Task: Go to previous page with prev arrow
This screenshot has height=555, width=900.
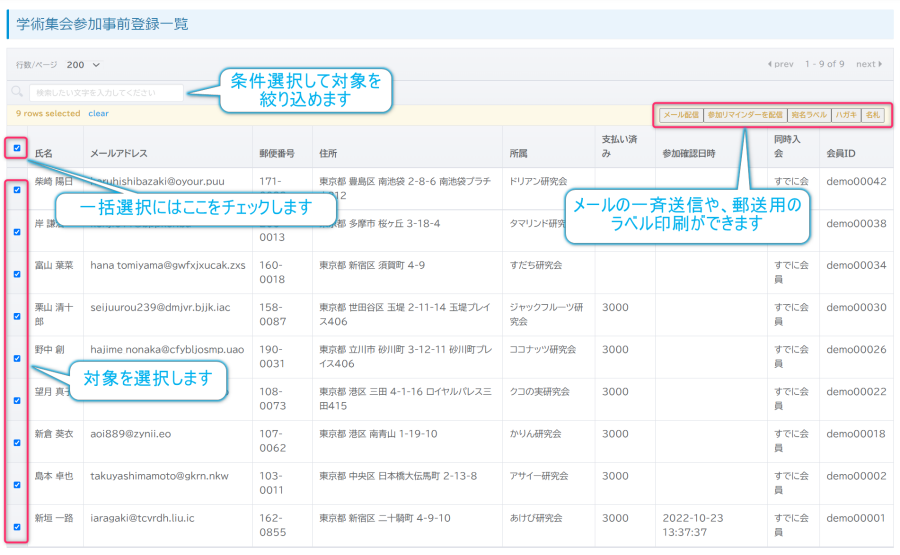Action: click(780, 64)
